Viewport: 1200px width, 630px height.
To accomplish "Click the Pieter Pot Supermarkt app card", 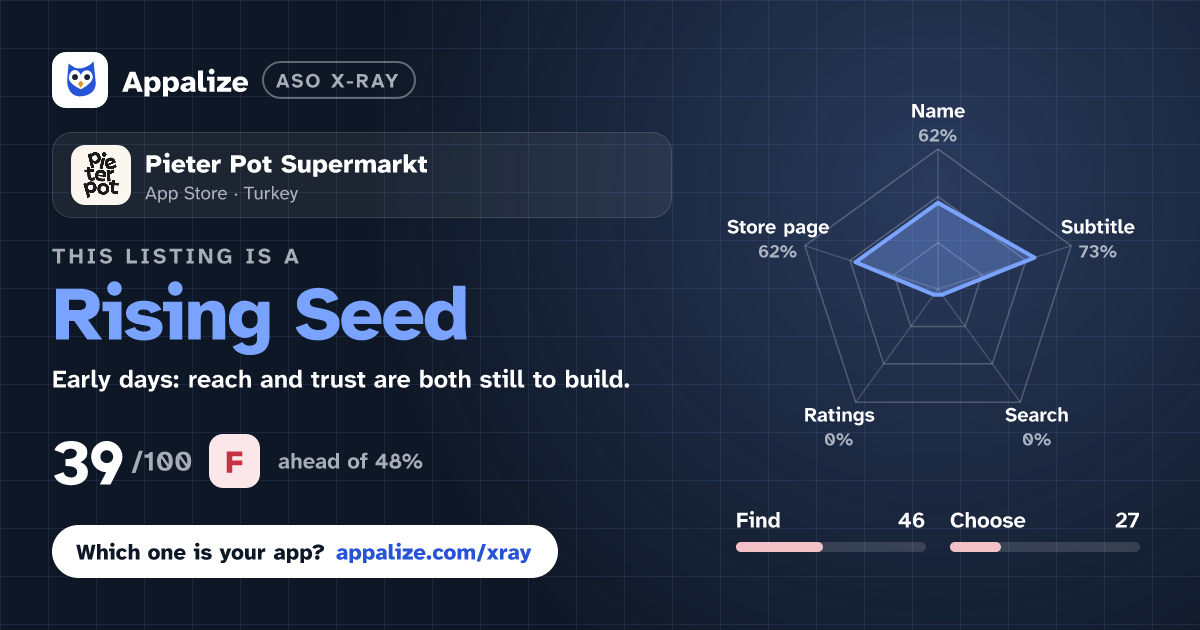I will [361, 175].
